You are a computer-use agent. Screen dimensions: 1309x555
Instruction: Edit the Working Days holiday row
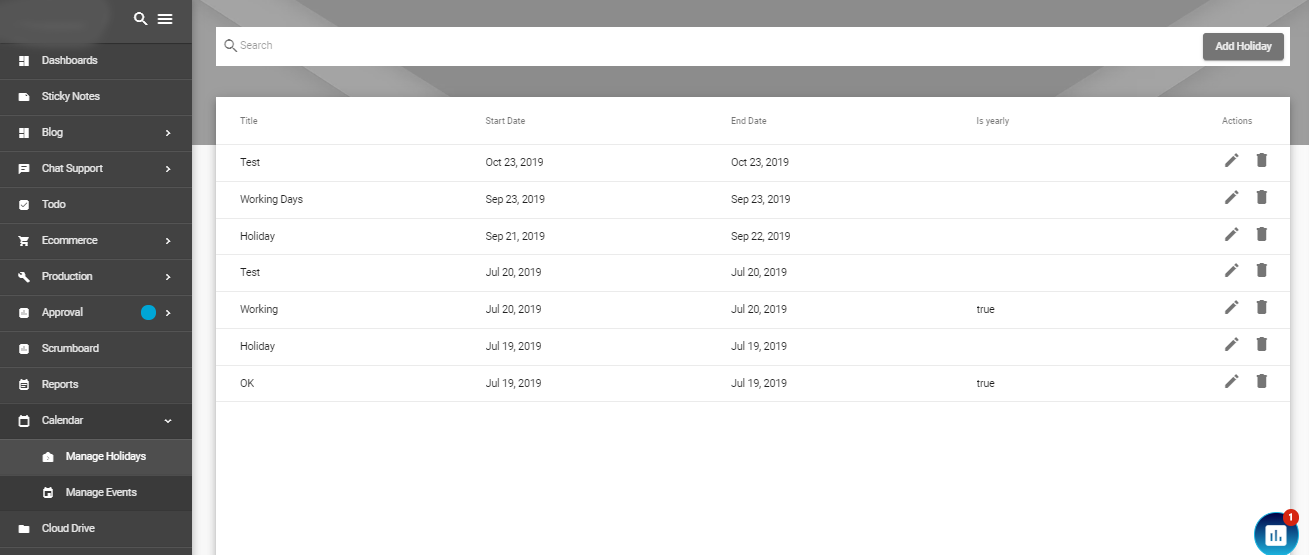tap(1231, 197)
